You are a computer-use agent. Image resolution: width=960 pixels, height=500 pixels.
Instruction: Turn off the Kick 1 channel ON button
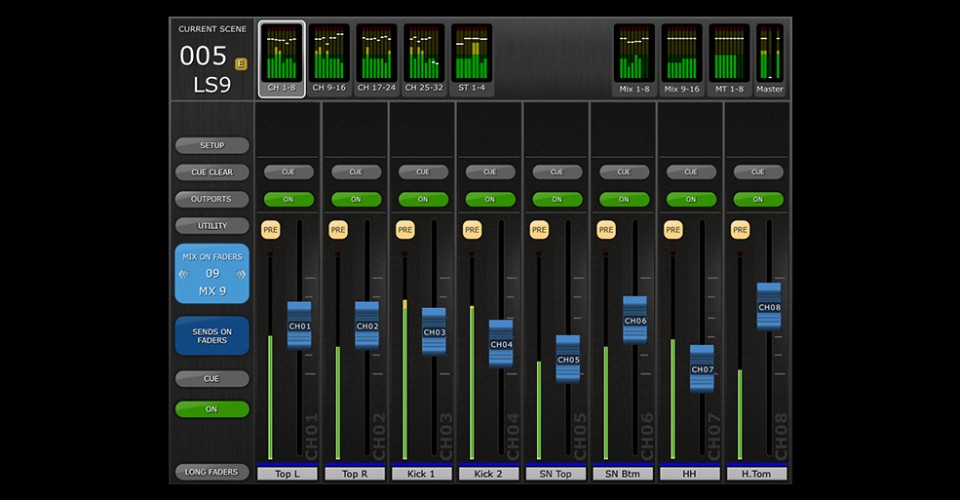point(423,200)
